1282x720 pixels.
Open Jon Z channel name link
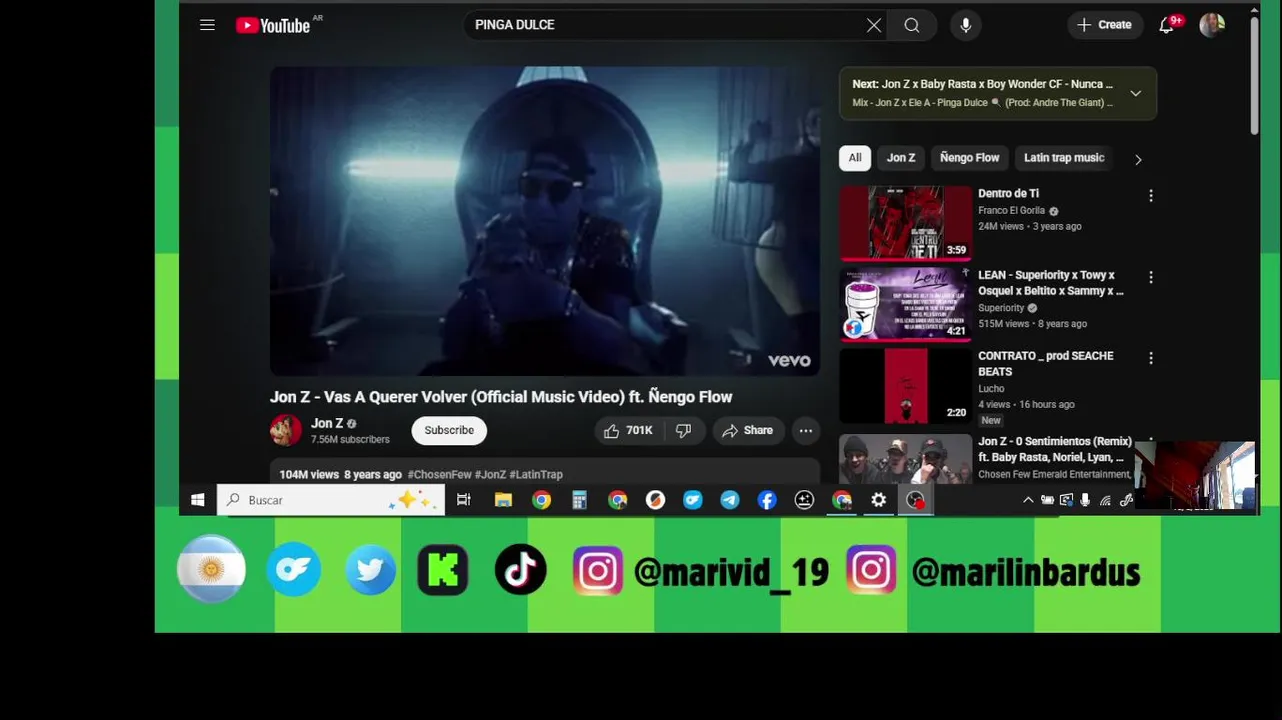point(327,423)
